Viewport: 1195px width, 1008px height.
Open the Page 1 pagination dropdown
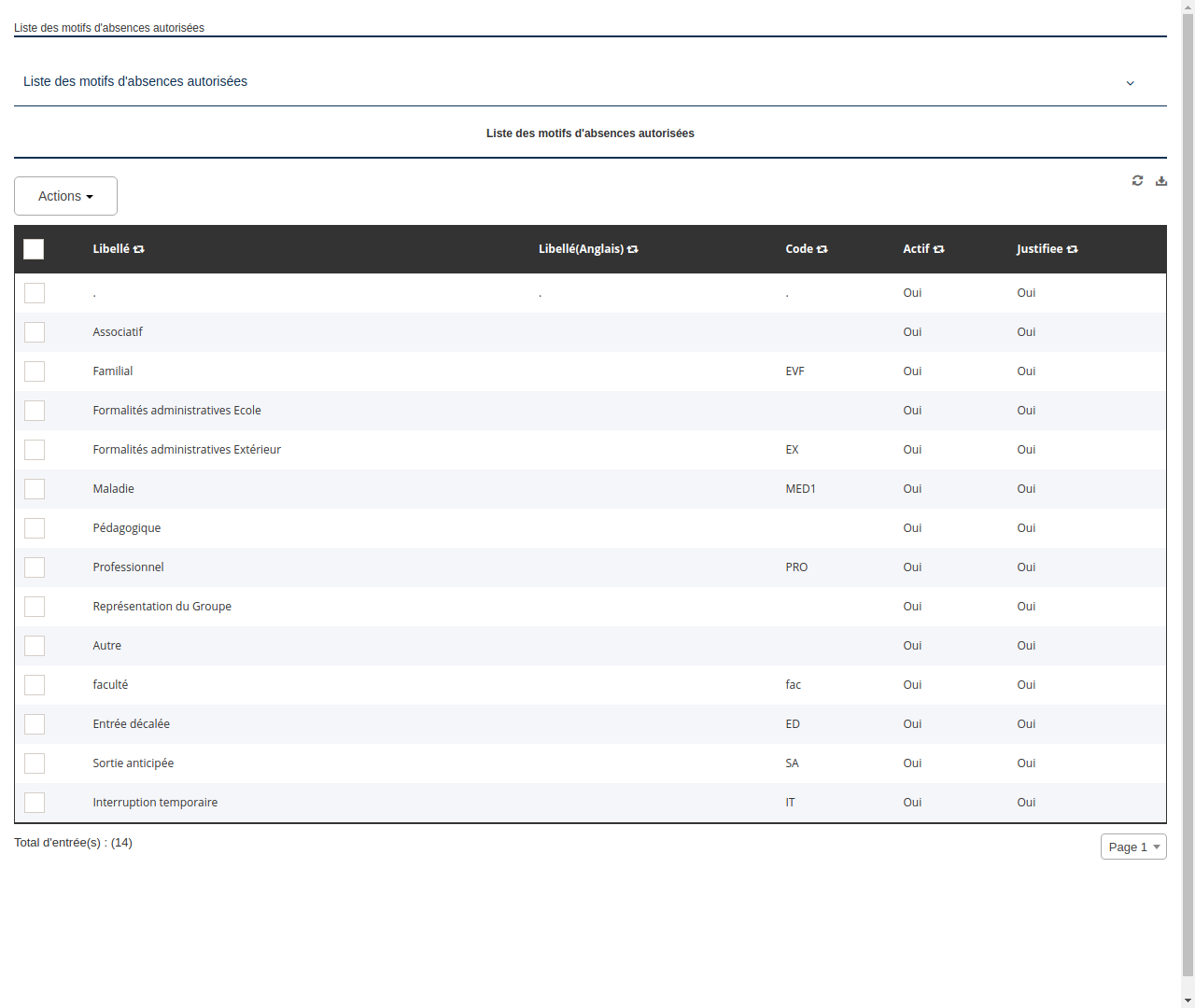click(1133, 847)
